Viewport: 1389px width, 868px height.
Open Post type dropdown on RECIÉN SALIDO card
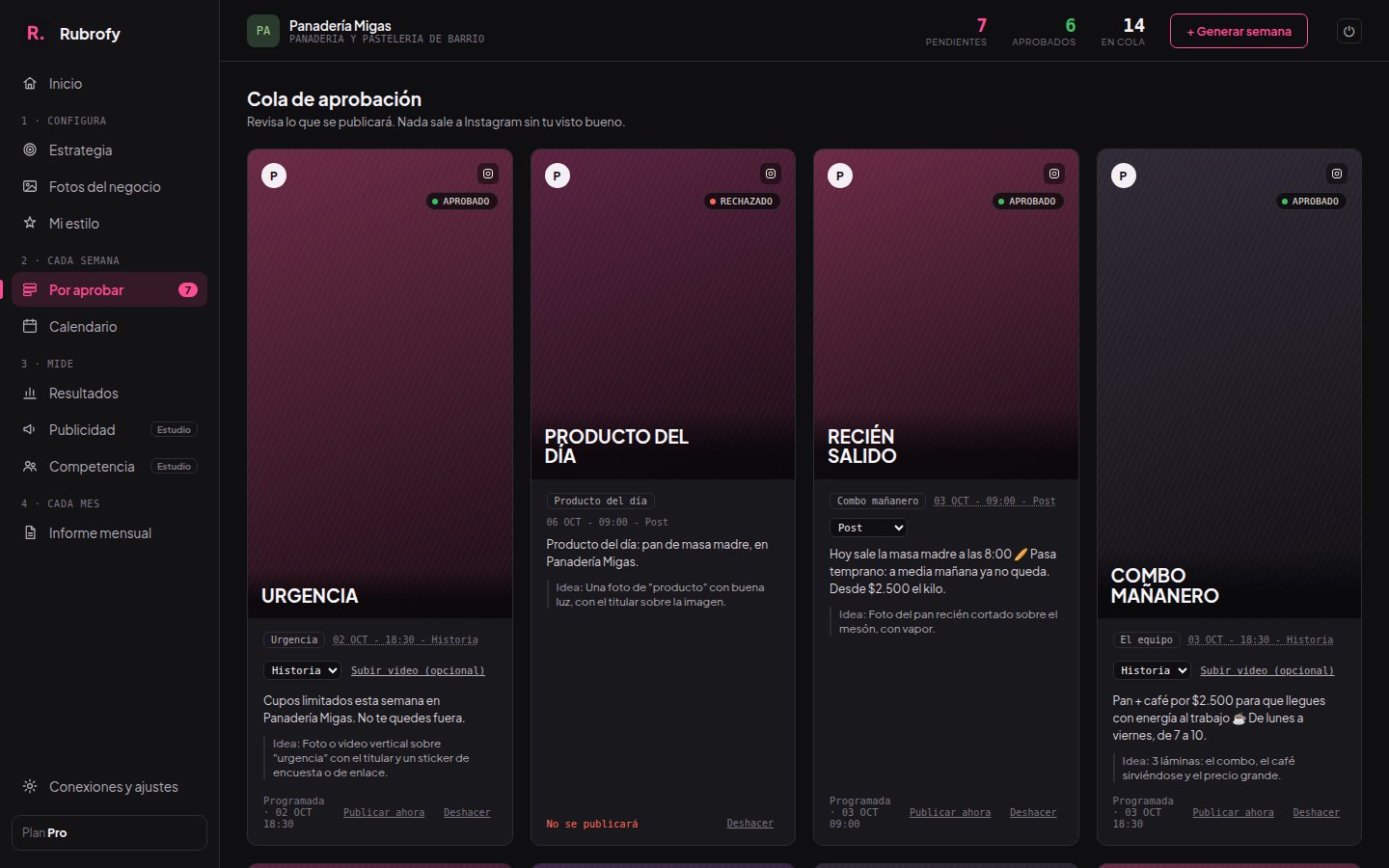(868, 528)
